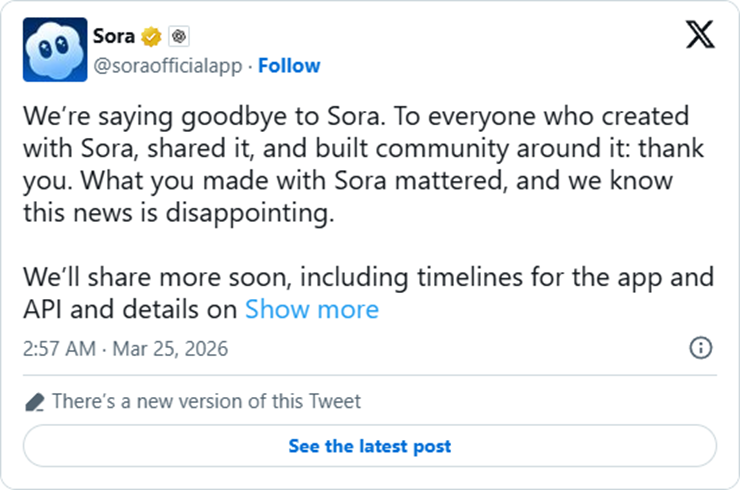The height and width of the screenshot is (491, 740).
Task: Click the OpenAI affiliation badge icon
Action: [x=179, y=37]
